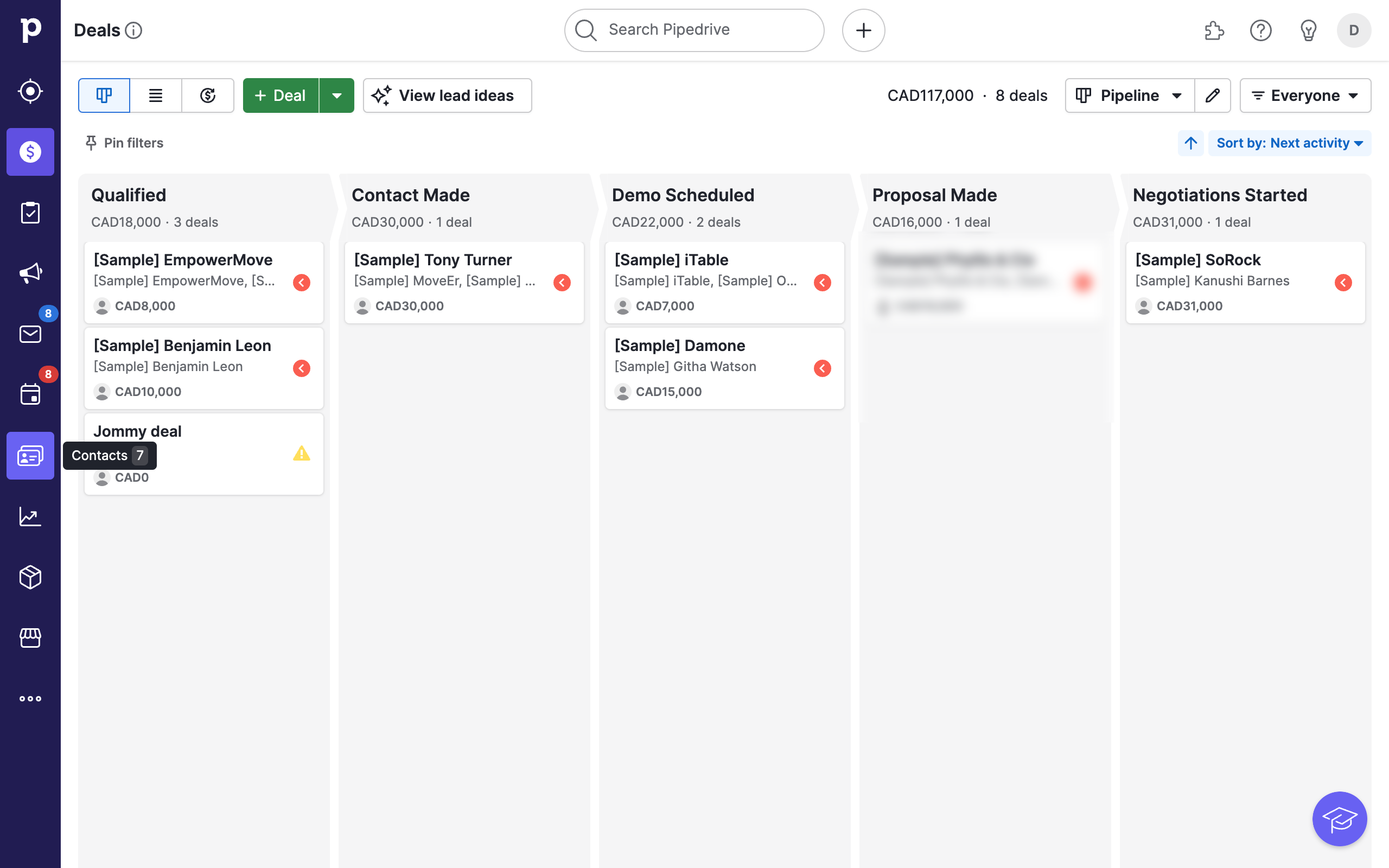Open the Activities calendar icon

(x=30, y=395)
